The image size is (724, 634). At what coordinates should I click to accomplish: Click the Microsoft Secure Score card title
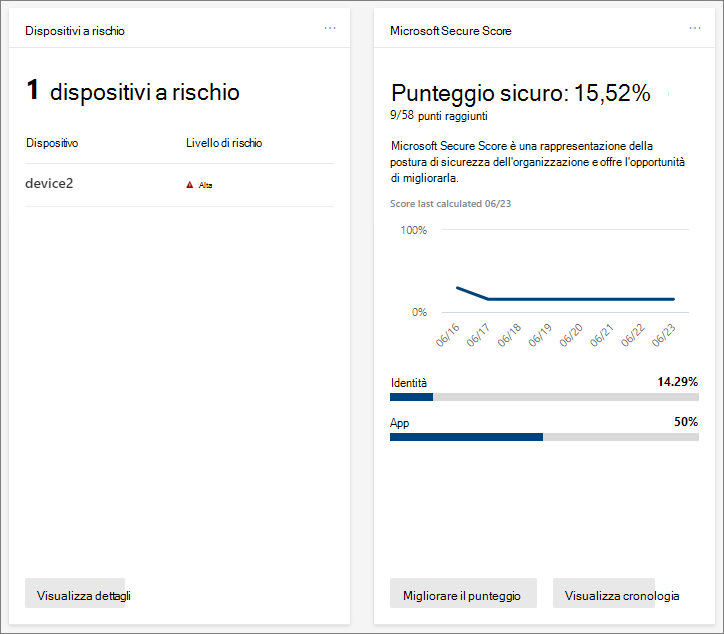coord(451,31)
